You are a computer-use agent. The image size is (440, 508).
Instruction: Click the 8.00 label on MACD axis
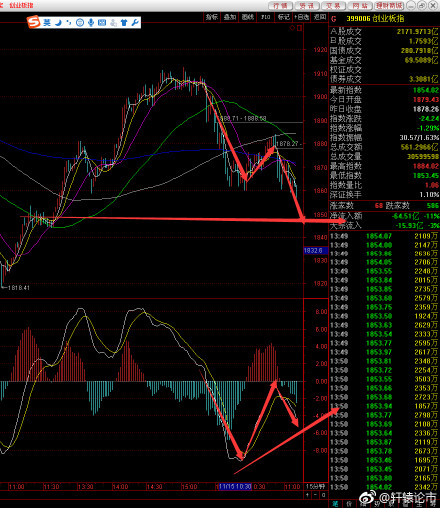[x=321, y=312]
